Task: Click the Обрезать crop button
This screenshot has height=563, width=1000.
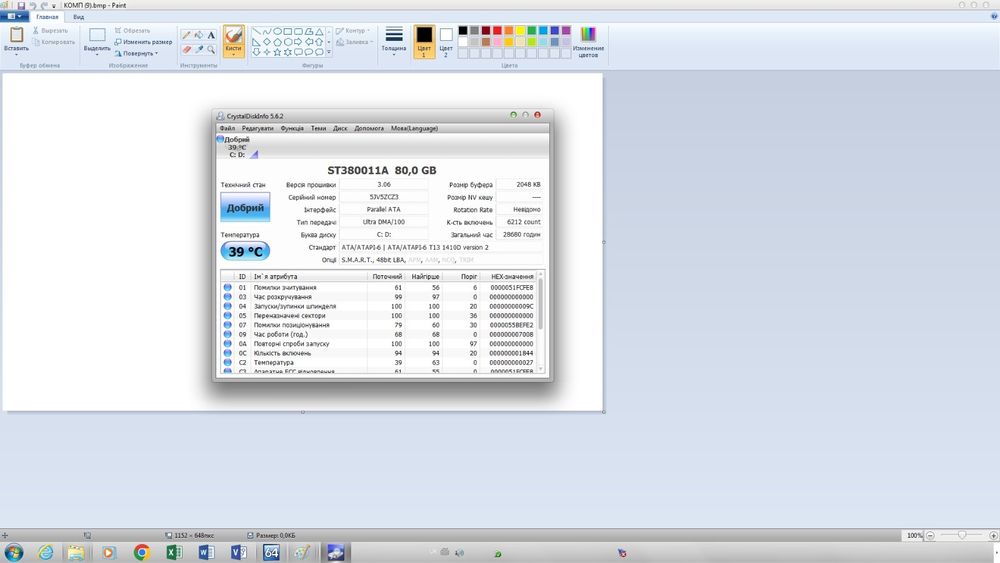Action: pos(133,31)
